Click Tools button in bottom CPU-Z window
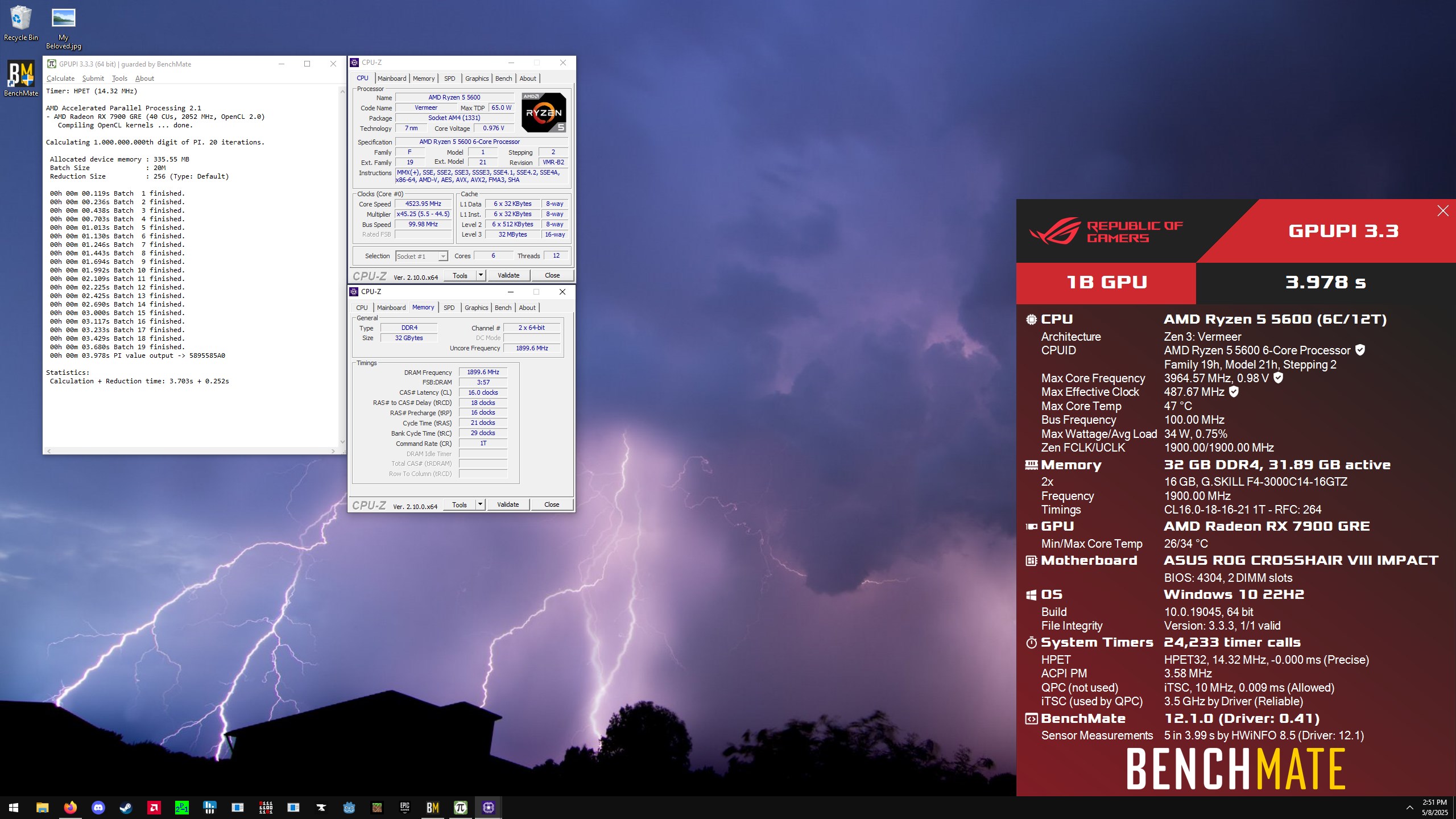Image resolution: width=1456 pixels, height=819 pixels. point(460,504)
